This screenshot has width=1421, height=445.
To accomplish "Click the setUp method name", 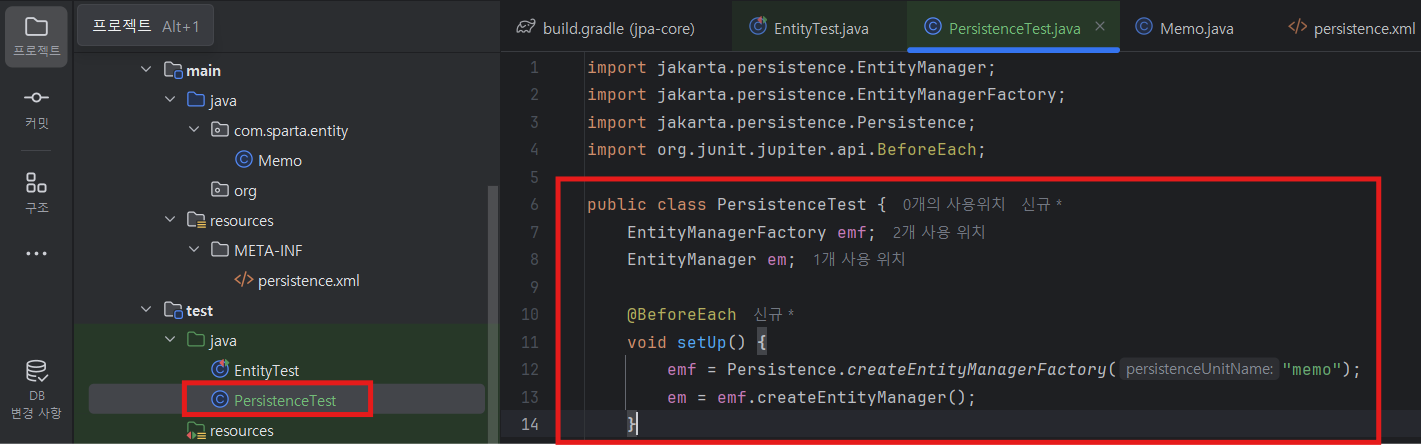I will coord(702,342).
